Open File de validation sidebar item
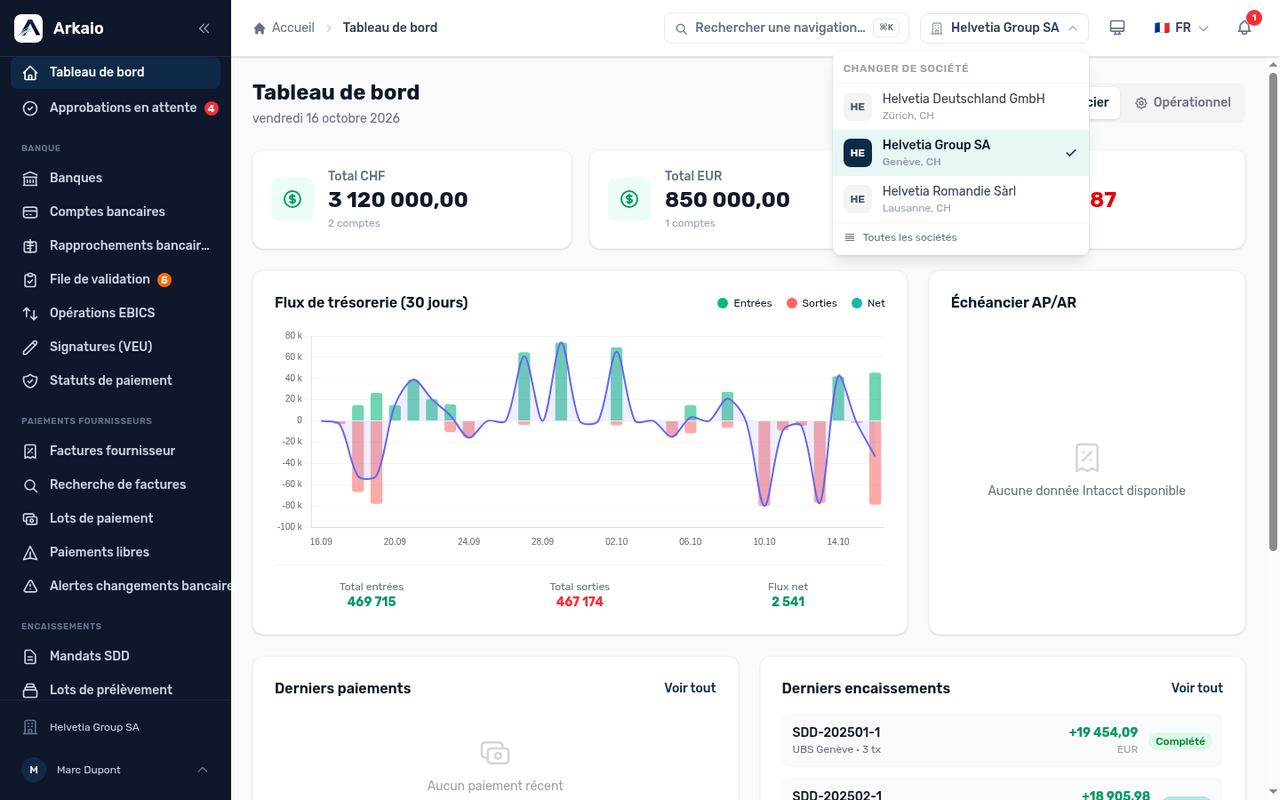Viewport: 1280px width, 800px height. coord(116,279)
